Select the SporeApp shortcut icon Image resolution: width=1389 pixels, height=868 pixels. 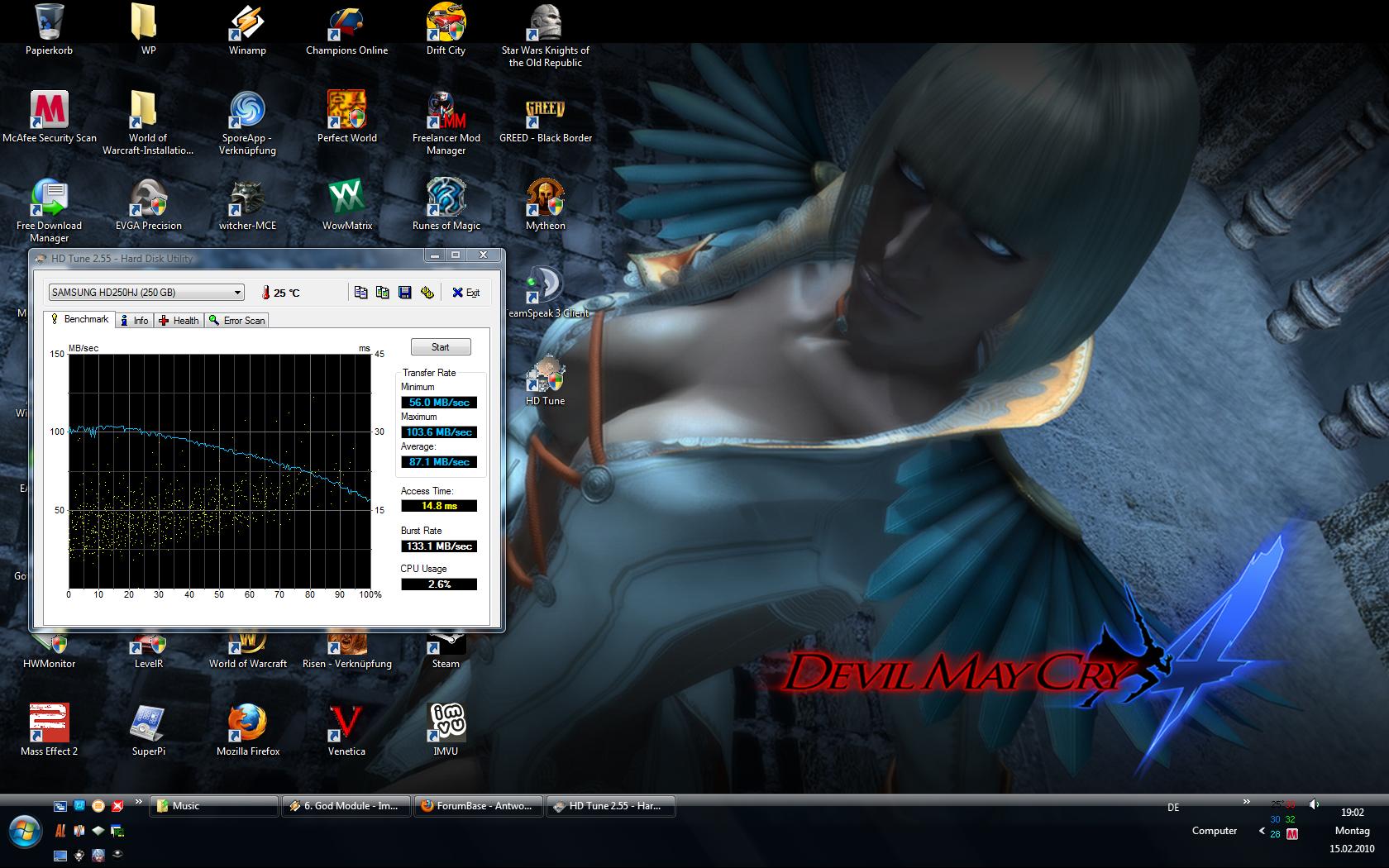pyautogui.click(x=247, y=123)
